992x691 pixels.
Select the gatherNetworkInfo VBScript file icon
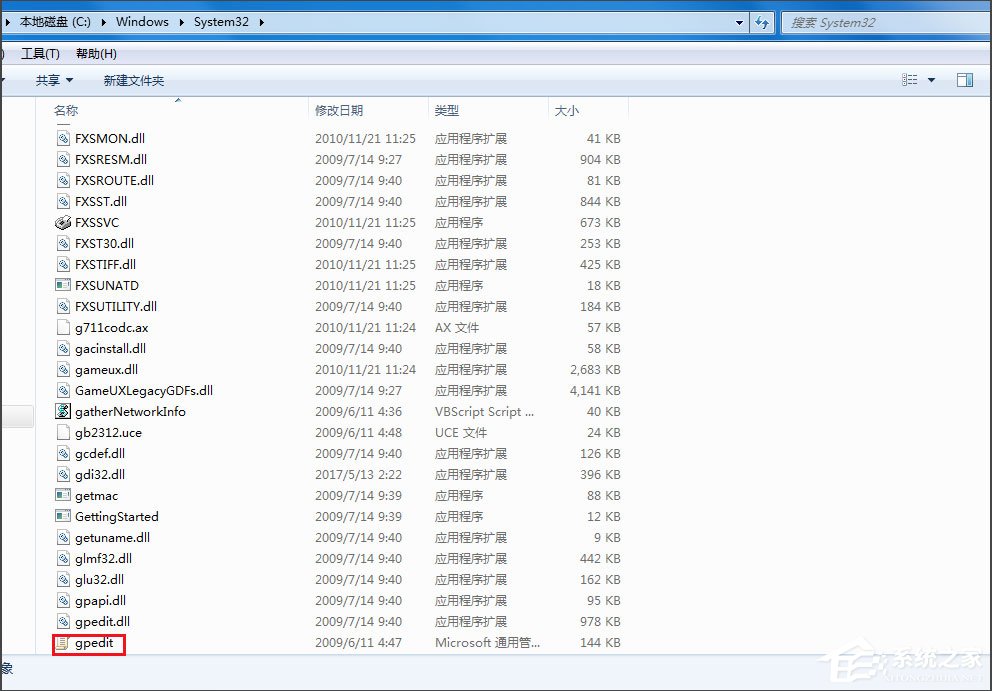[x=62, y=411]
